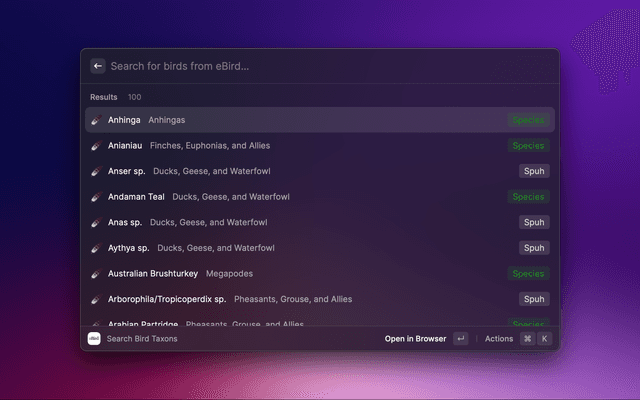Click the feather icon beside Andaman Teal
The image size is (640, 400).
click(95, 197)
